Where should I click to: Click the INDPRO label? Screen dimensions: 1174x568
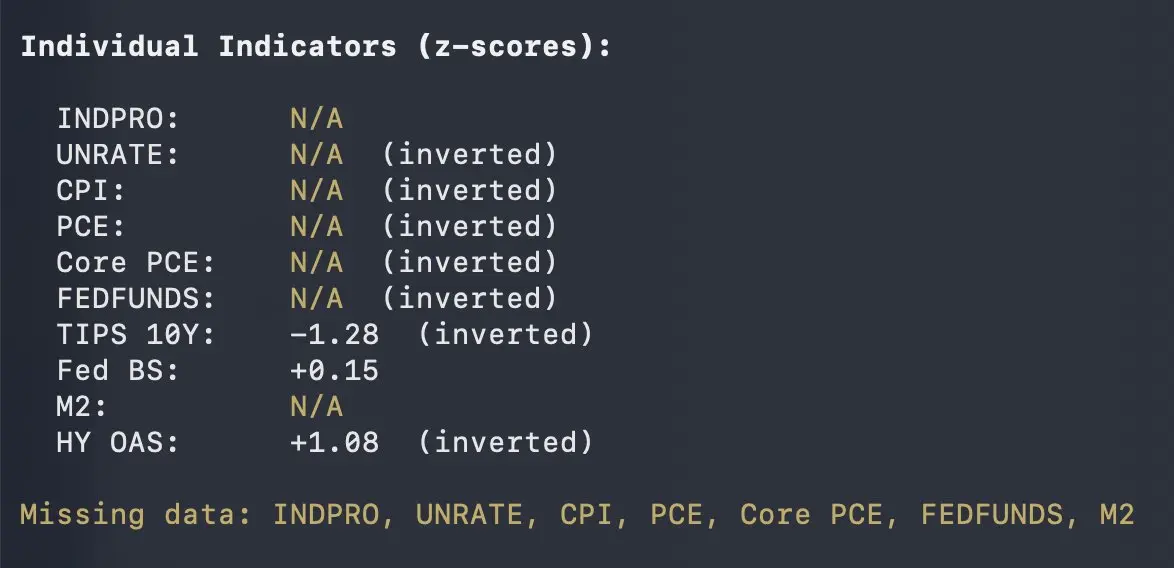pos(118,119)
